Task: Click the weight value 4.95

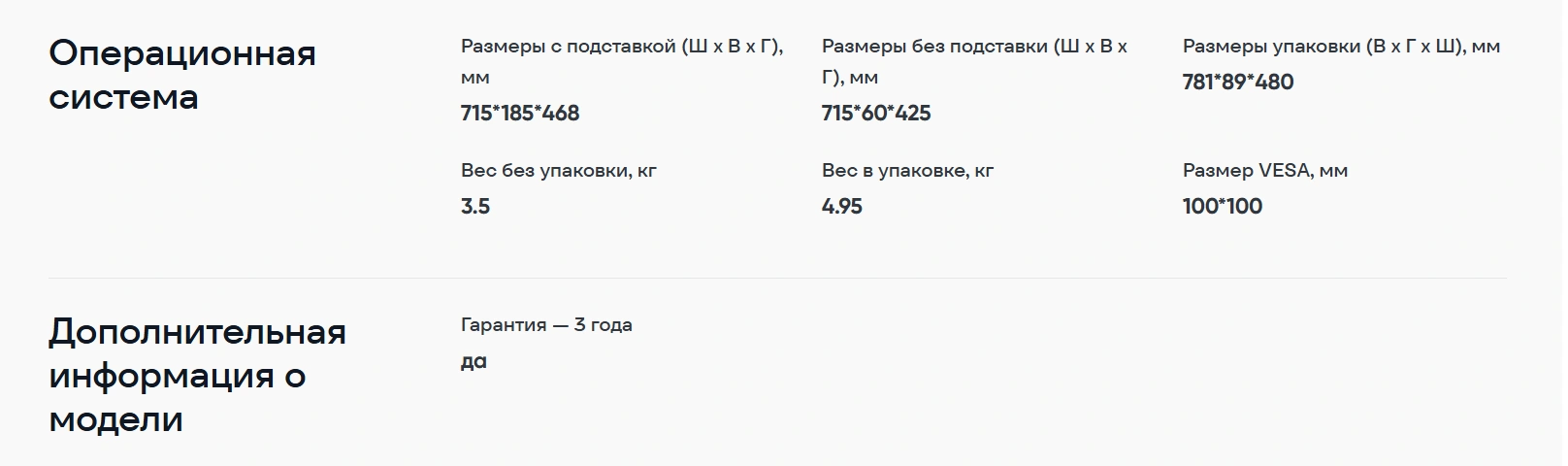Action: pos(842,207)
